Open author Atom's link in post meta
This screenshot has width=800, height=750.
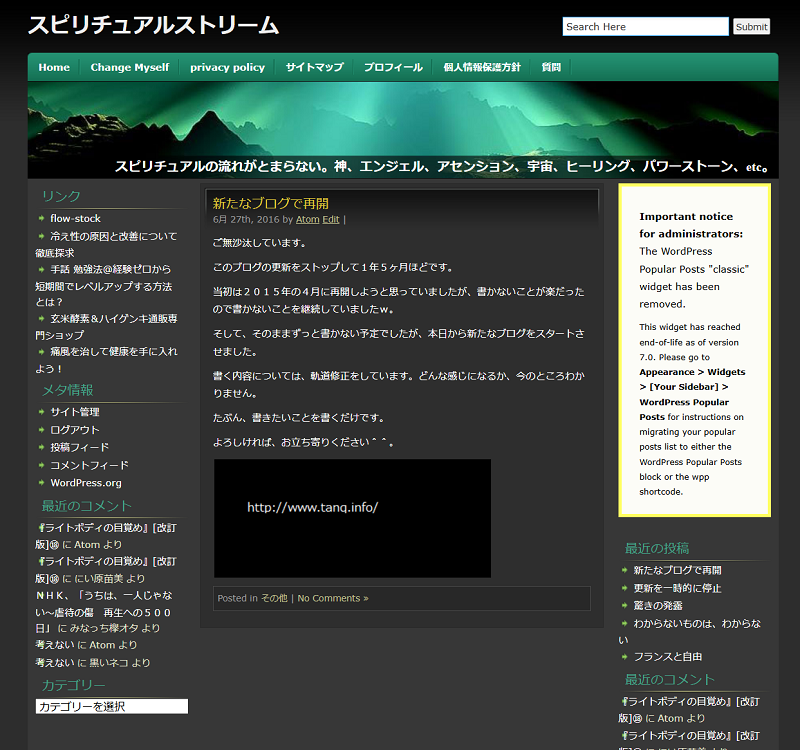pyautogui.click(x=308, y=219)
